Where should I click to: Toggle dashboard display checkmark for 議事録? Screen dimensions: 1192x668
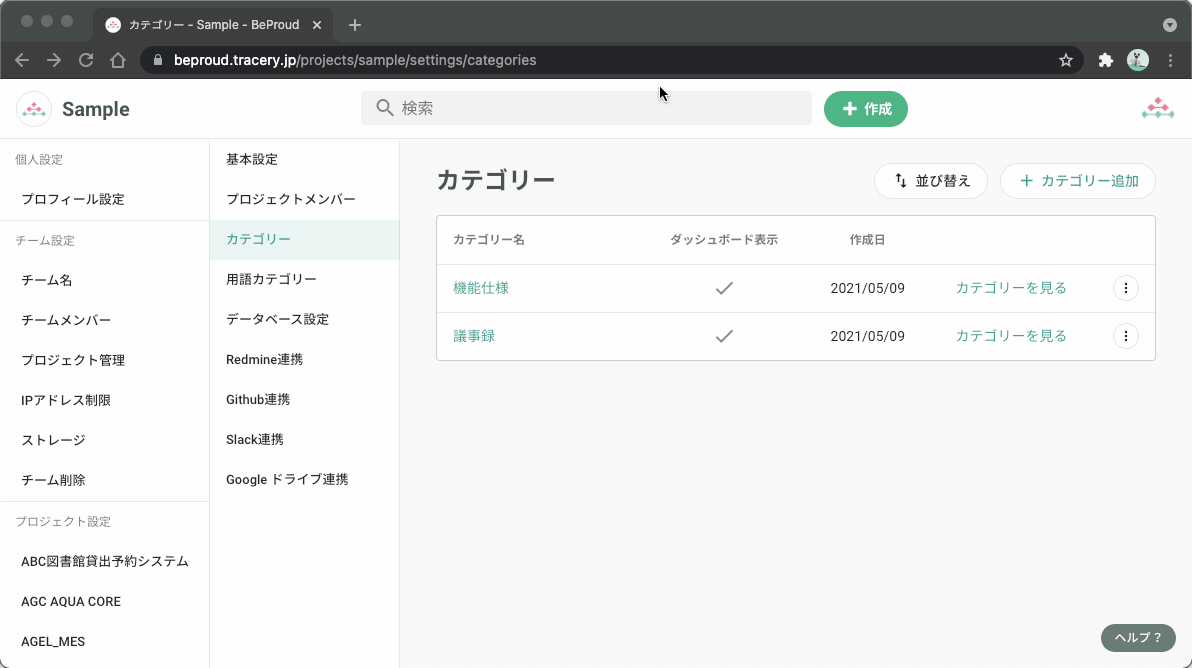724,336
